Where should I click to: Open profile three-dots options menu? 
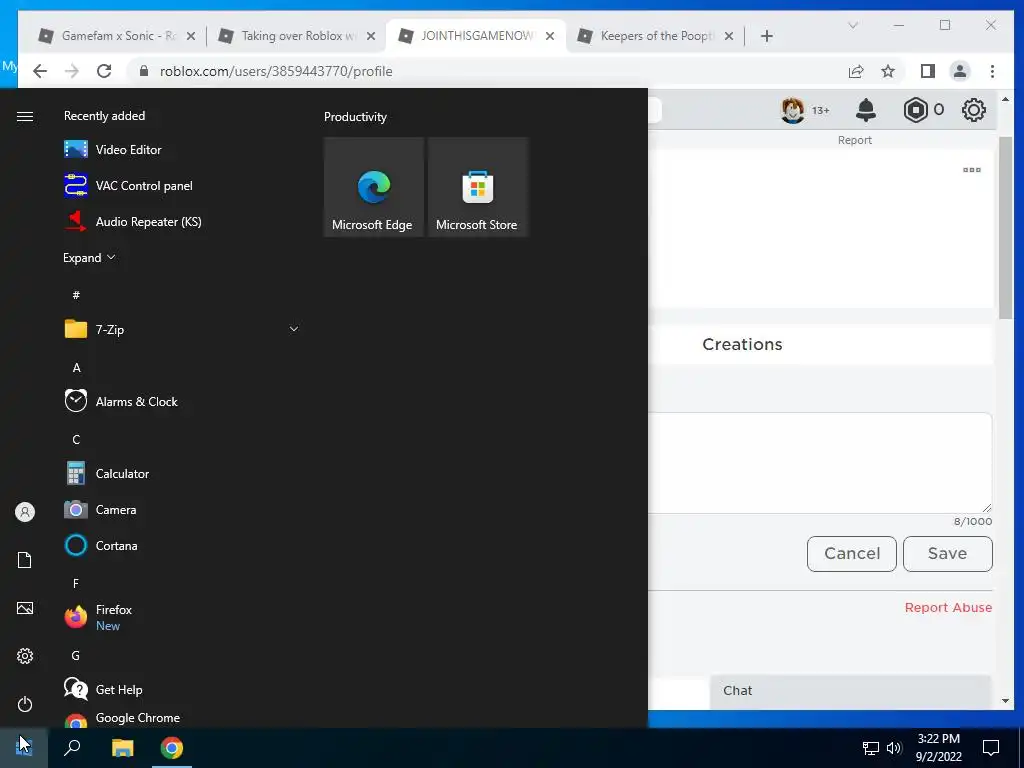coord(972,170)
